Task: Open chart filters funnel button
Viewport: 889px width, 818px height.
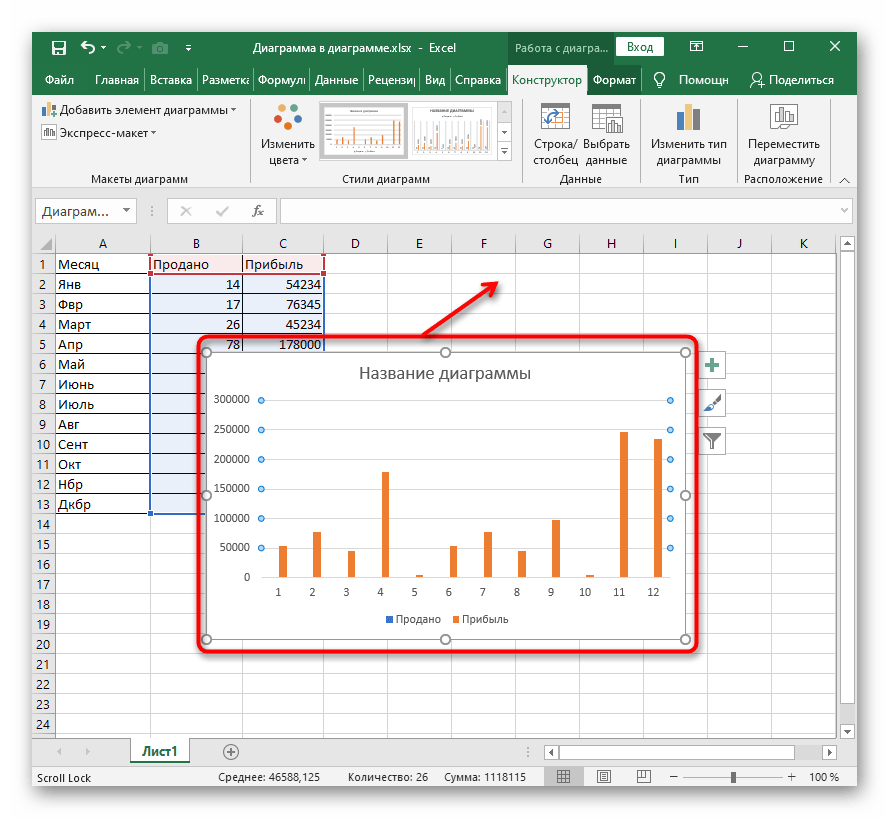Action: click(712, 440)
